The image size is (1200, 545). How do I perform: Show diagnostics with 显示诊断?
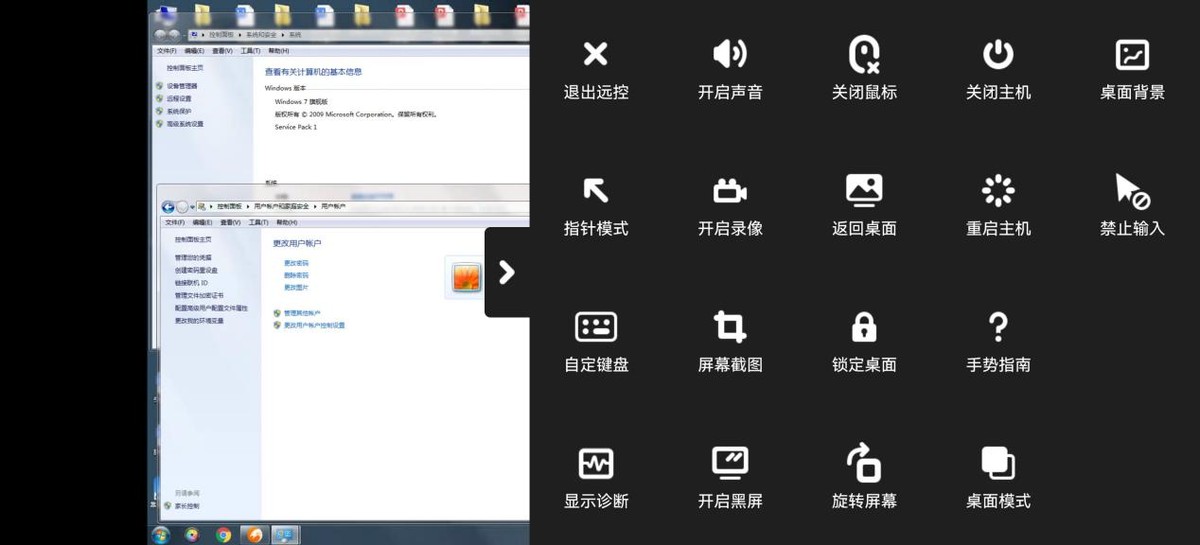[x=596, y=479]
